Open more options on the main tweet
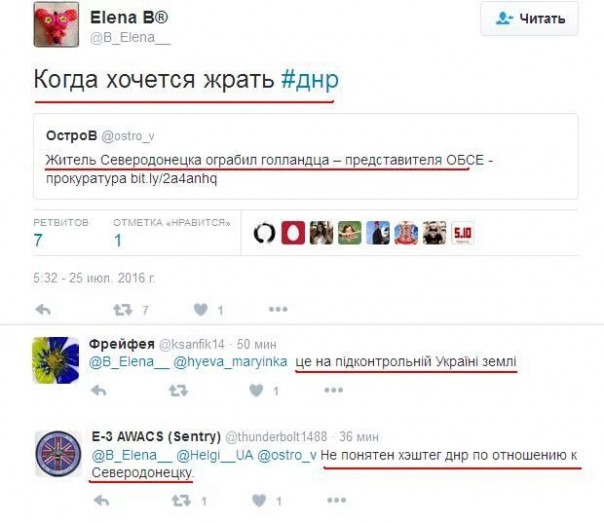604x523 pixels. [x=278, y=309]
